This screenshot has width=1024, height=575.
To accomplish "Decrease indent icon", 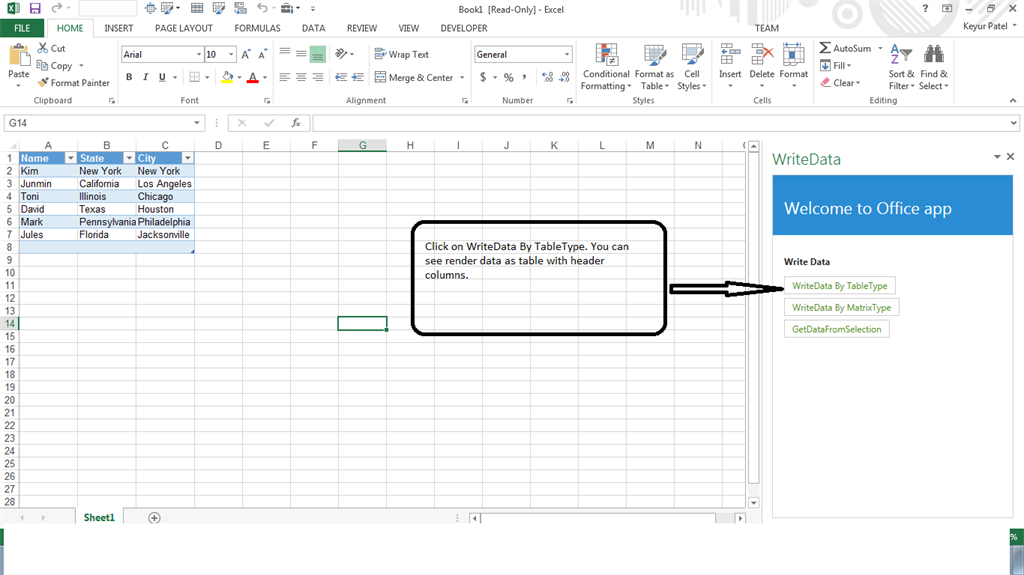I will point(341,77).
